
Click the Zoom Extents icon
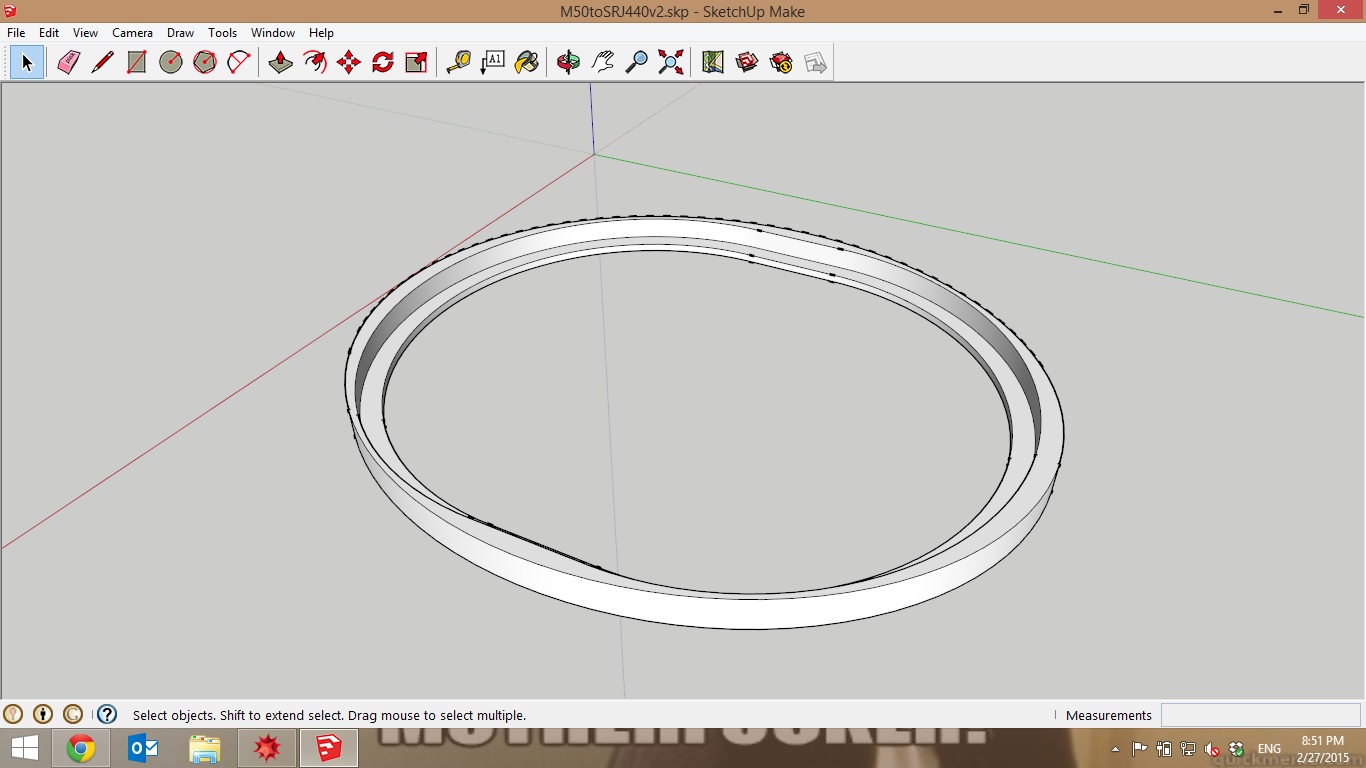pos(671,63)
